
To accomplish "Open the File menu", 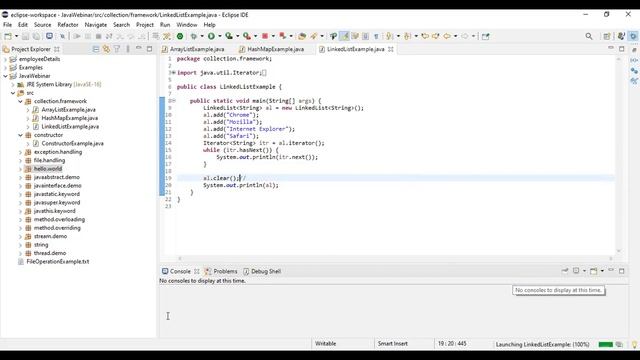I will [x=7, y=25].
